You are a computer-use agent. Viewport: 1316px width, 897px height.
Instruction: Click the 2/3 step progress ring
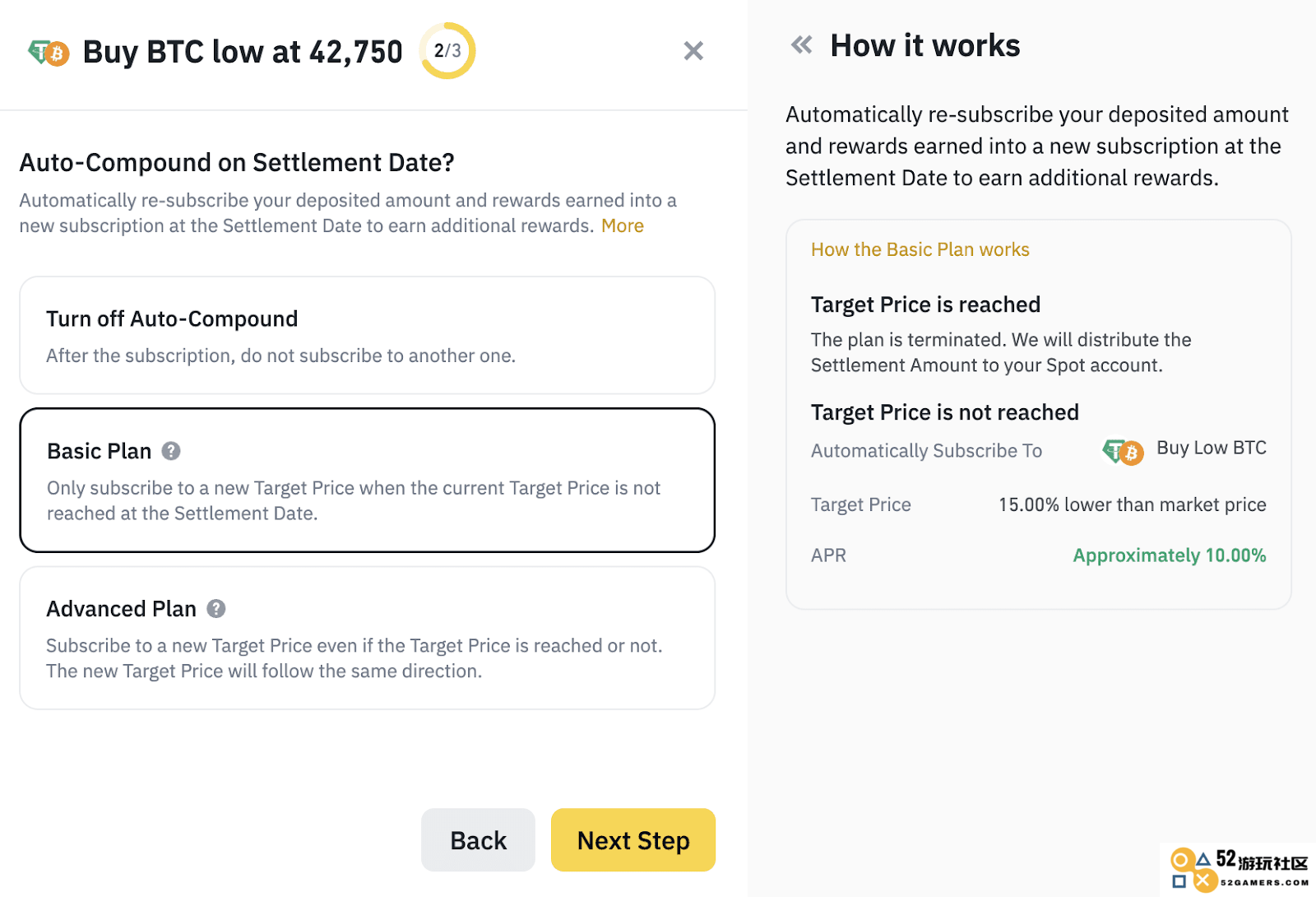(x=447, y=51)
